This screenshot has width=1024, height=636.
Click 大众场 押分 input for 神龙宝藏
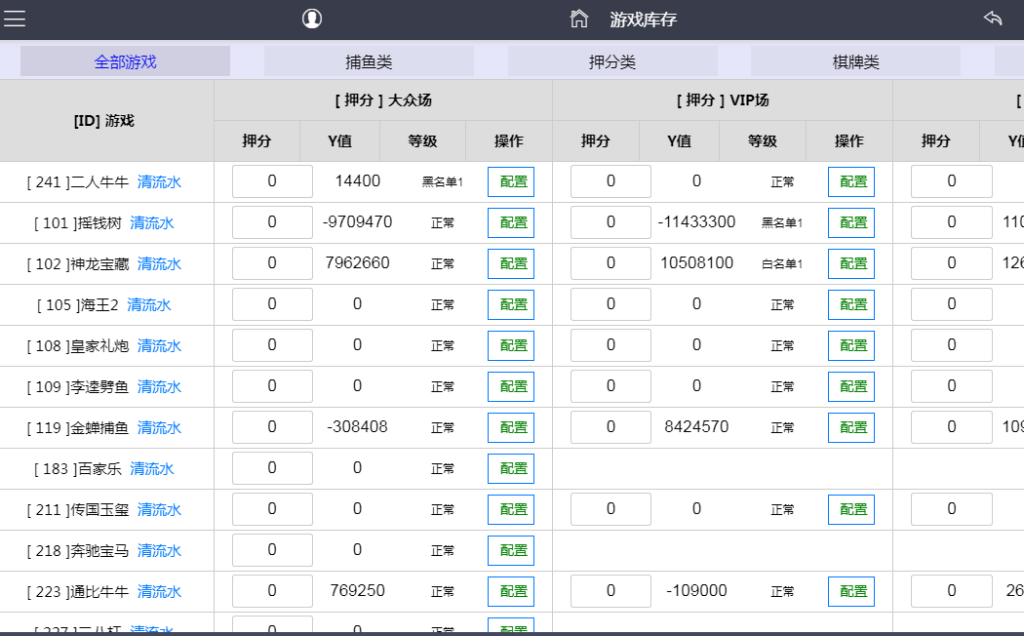tap(272, 264)
